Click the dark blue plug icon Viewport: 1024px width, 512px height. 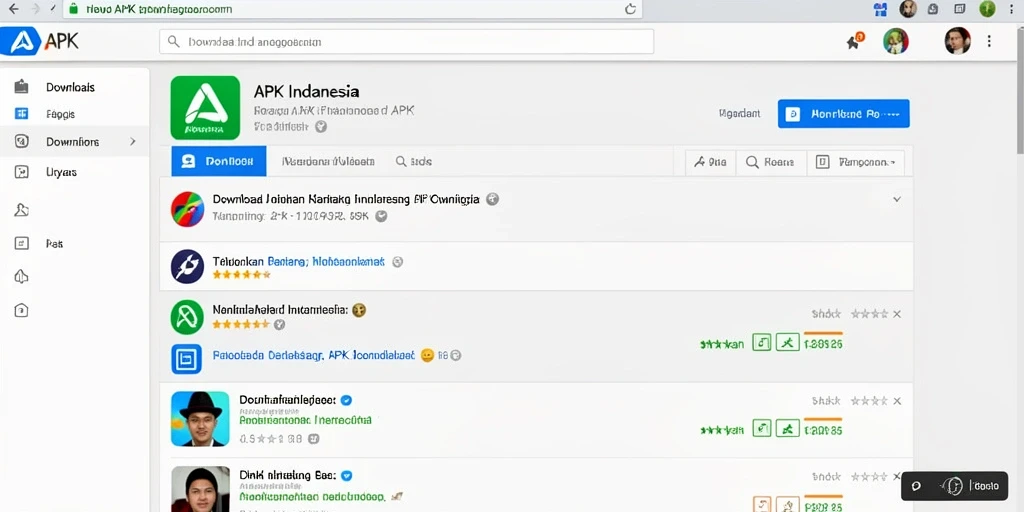coord(187,267)
